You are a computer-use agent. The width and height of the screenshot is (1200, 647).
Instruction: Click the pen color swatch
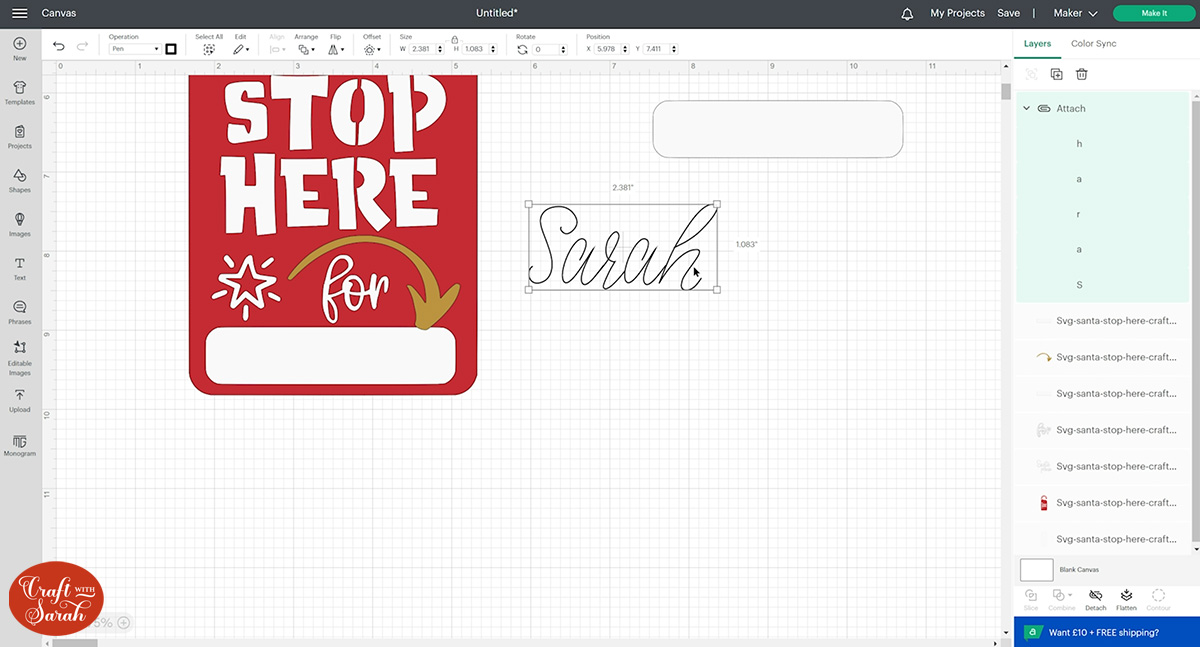click(171, 49)
